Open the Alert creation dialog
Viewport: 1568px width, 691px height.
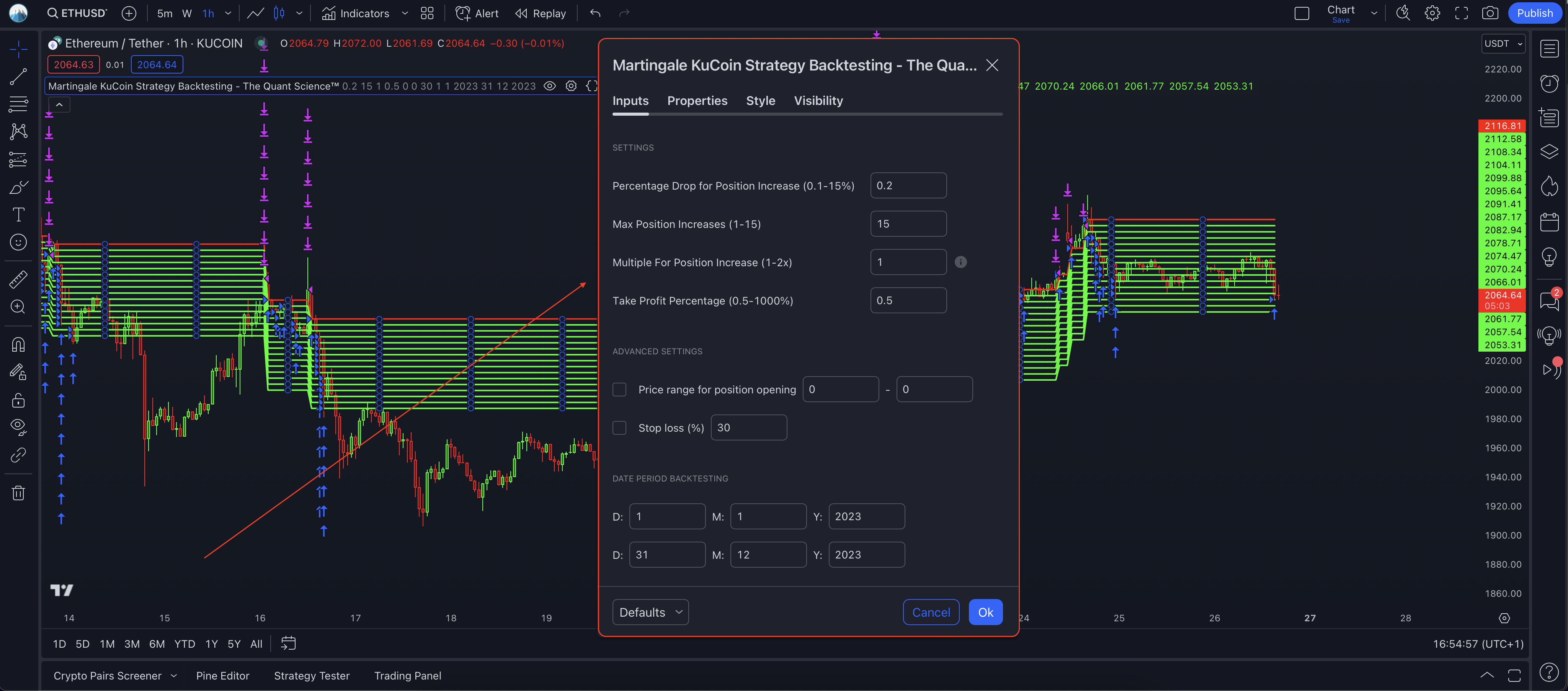(x=477, y=13)
